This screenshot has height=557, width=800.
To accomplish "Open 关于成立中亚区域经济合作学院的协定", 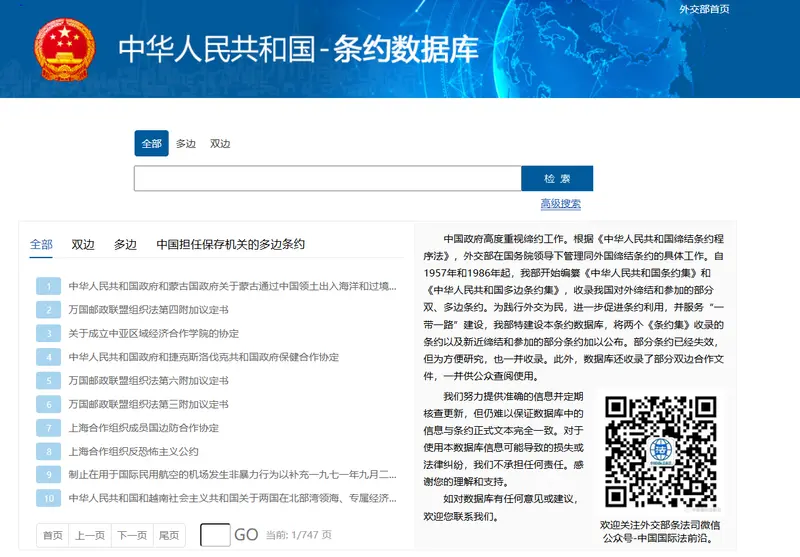I will [154, 334].
